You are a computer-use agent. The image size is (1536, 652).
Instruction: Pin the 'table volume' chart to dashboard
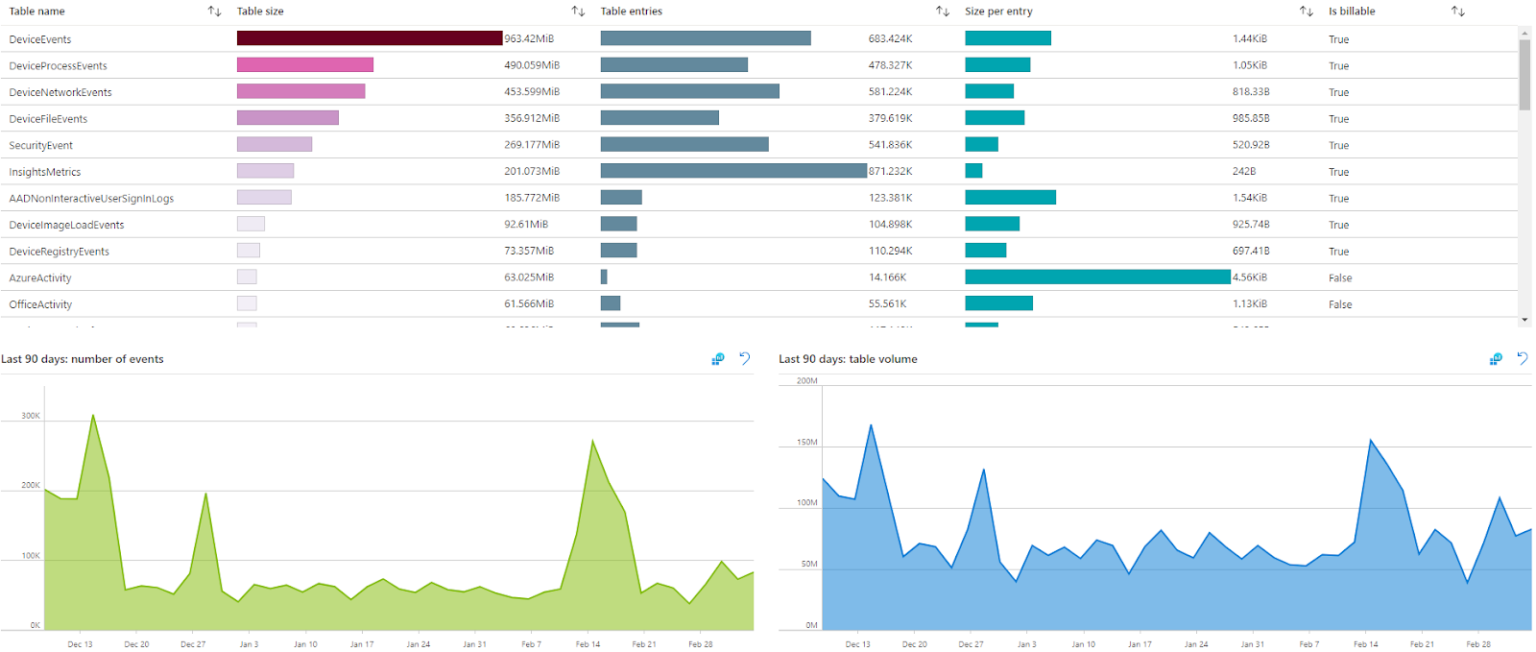click(1495, 359)
